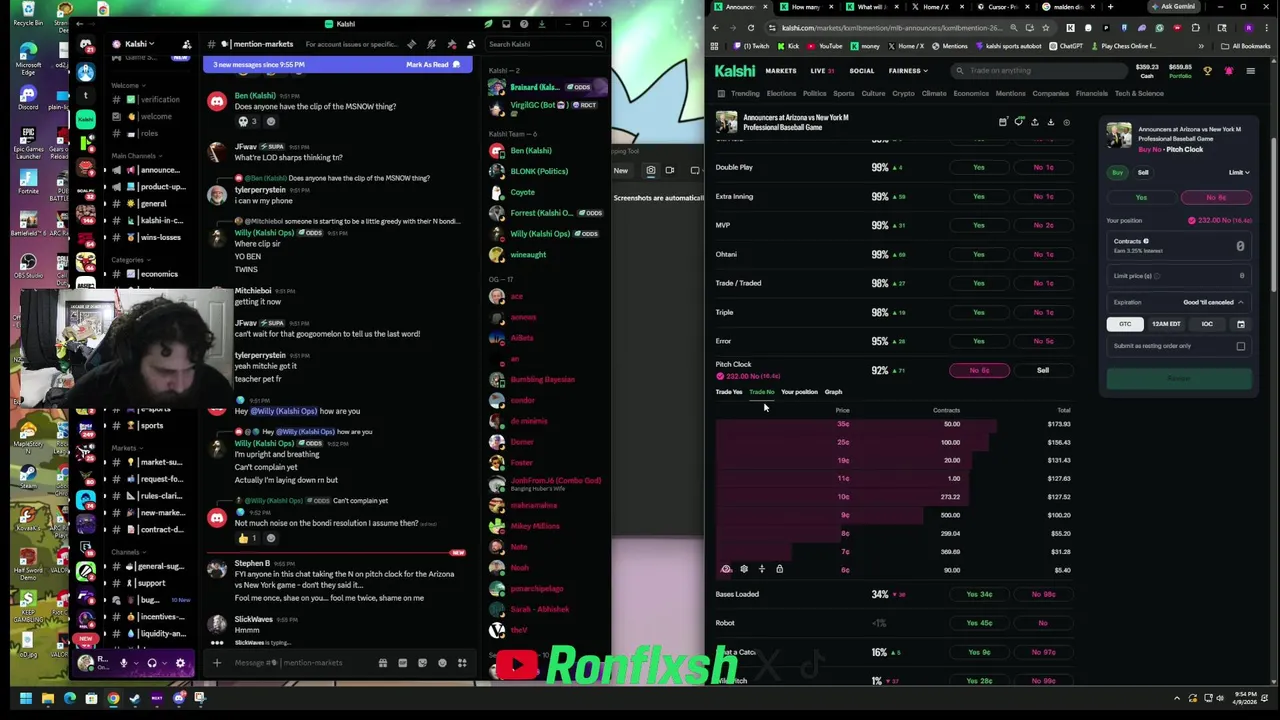
Task: Choose IOC expiration option
Action: point(1207,324)
